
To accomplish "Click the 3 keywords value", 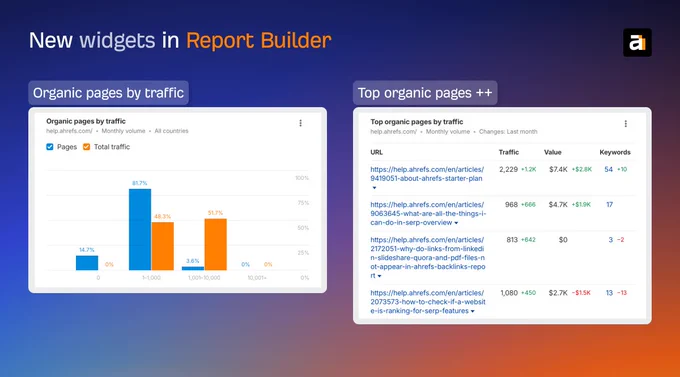I will pyautogui.click(x=611, y=240).
